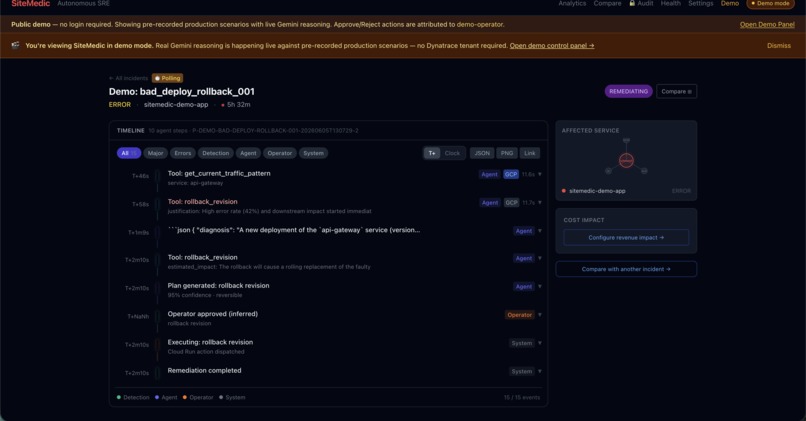Copy timeline Link

pos(529,153)
